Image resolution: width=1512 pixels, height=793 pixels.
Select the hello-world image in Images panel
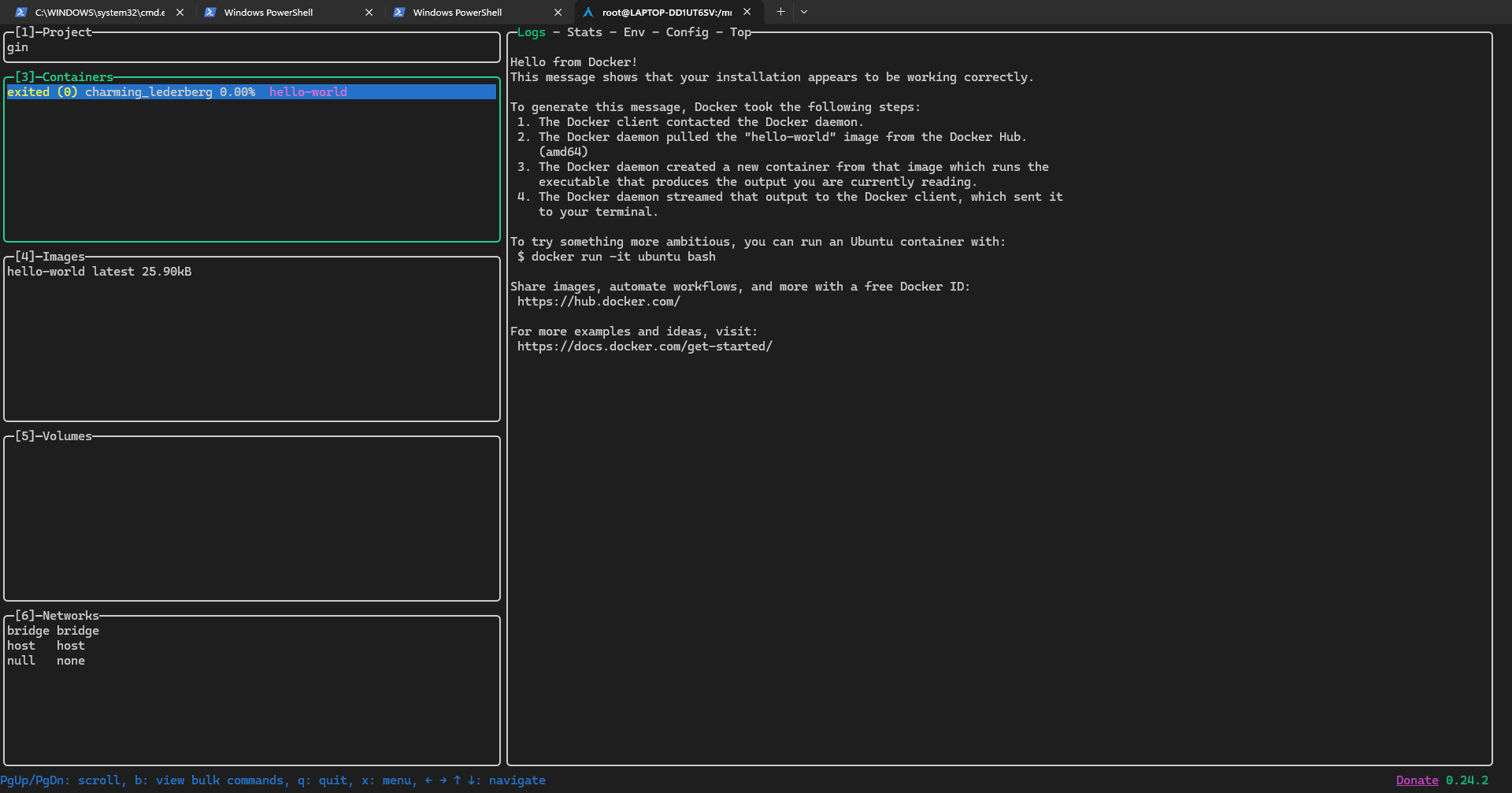tap(98, 272)
